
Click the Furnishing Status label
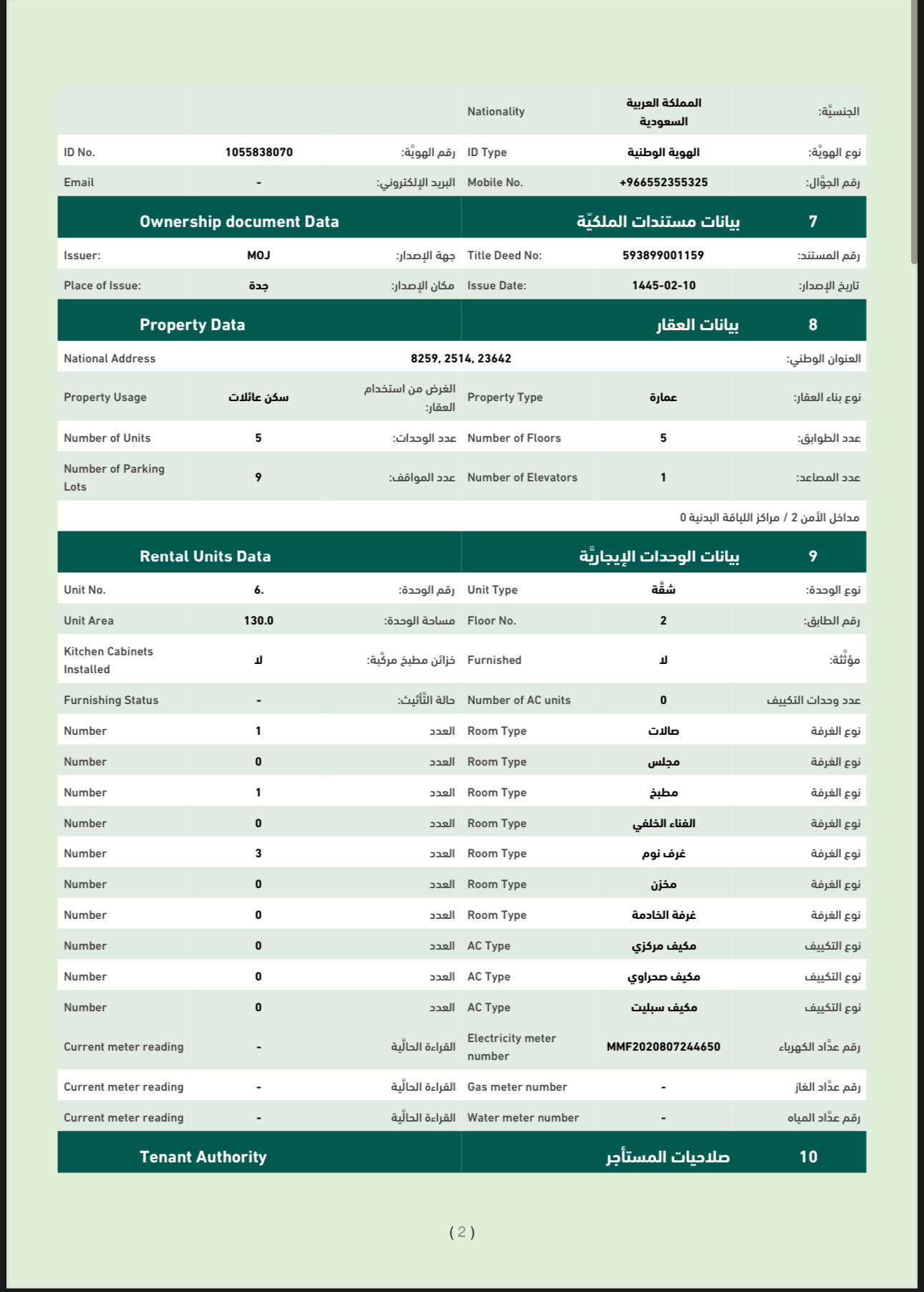point(111,700)
